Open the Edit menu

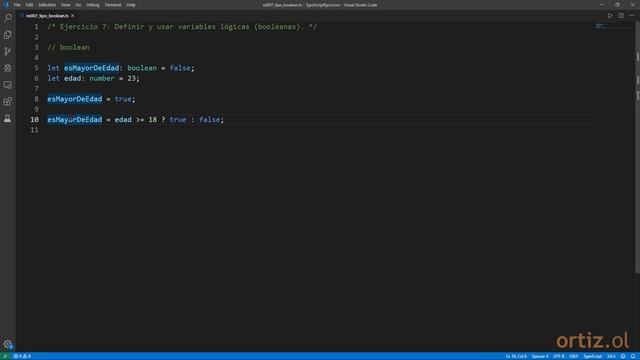coord(29,5)
